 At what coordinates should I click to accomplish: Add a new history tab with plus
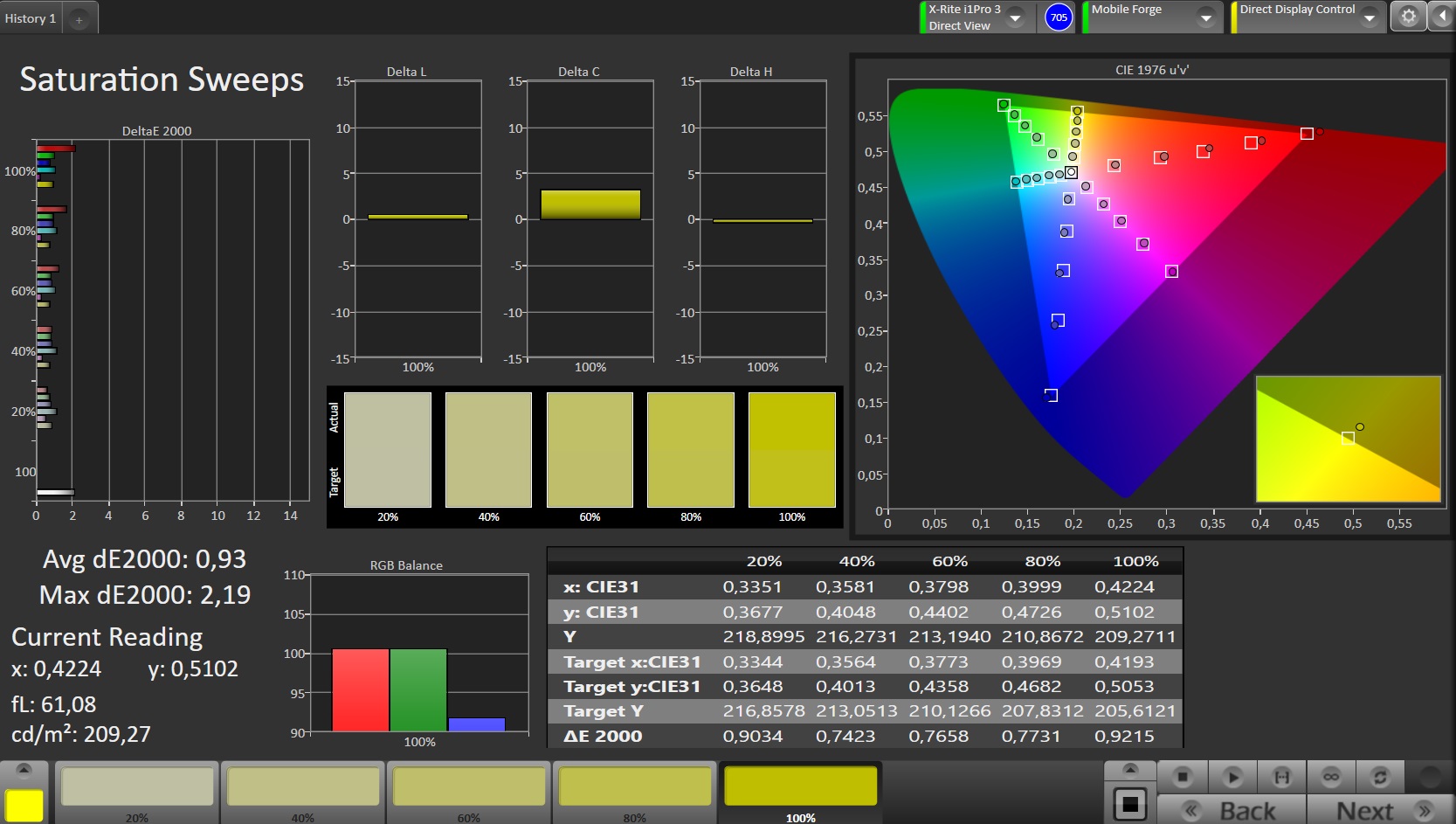tap(79, 19)
